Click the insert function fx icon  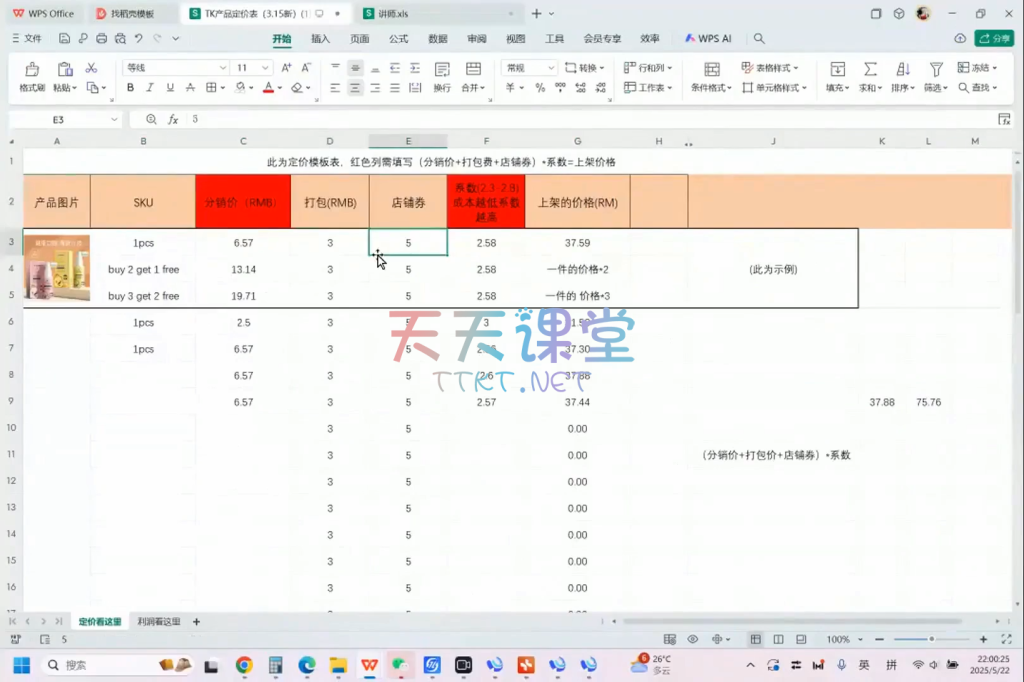[173, 119]
